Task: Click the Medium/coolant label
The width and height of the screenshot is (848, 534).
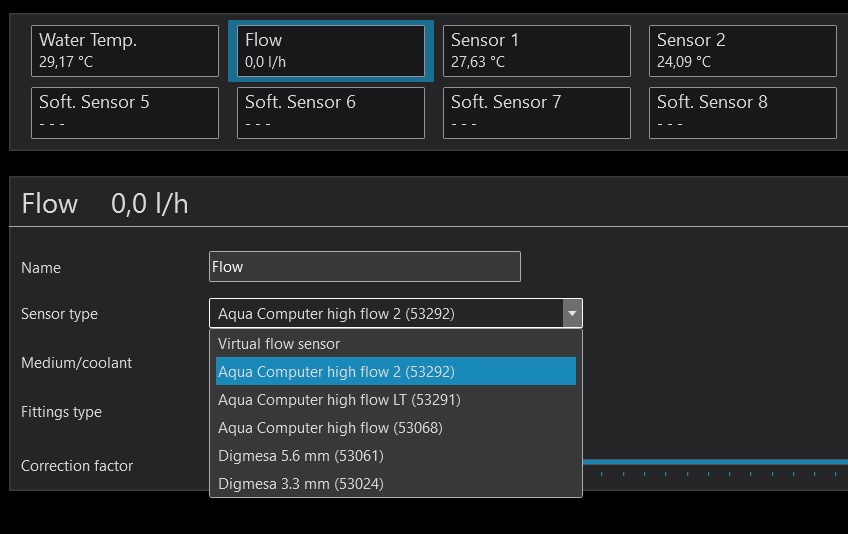Action: [76, 363]
